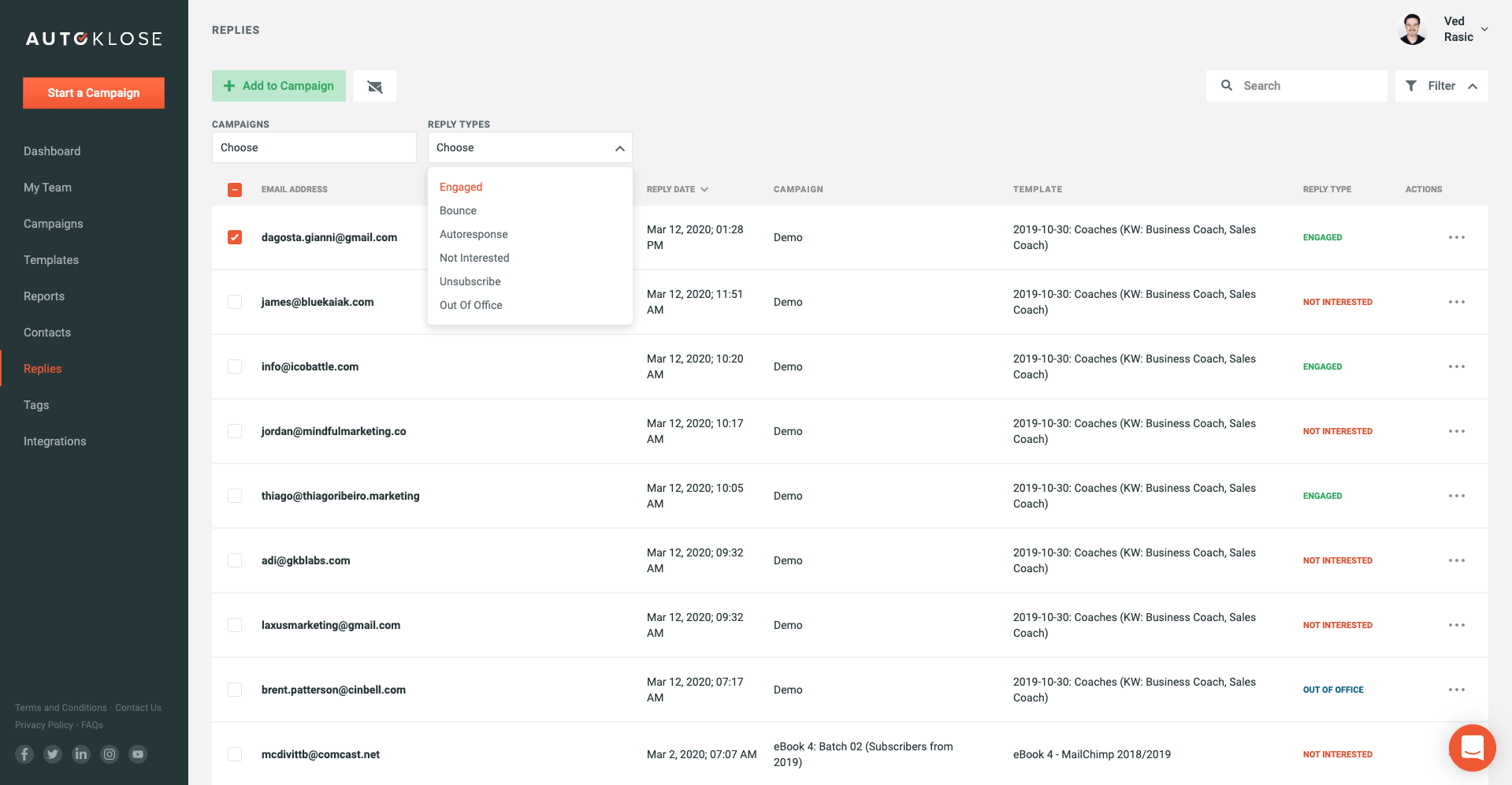Open the chat support bubble
This screenshot has height=785, width=1512.
tap(1472, 747)
